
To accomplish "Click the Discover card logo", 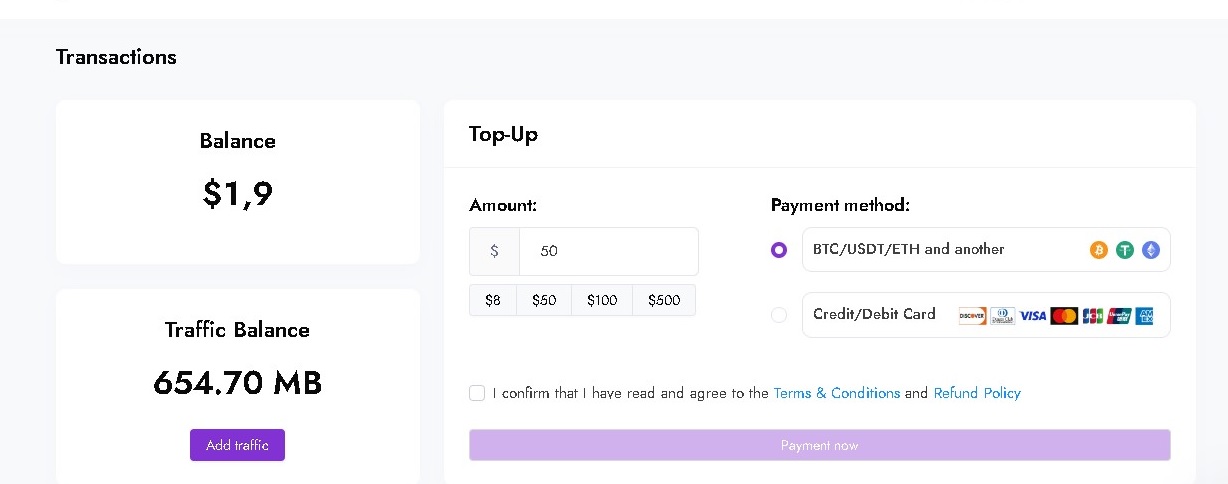I will tap(972, 316).
